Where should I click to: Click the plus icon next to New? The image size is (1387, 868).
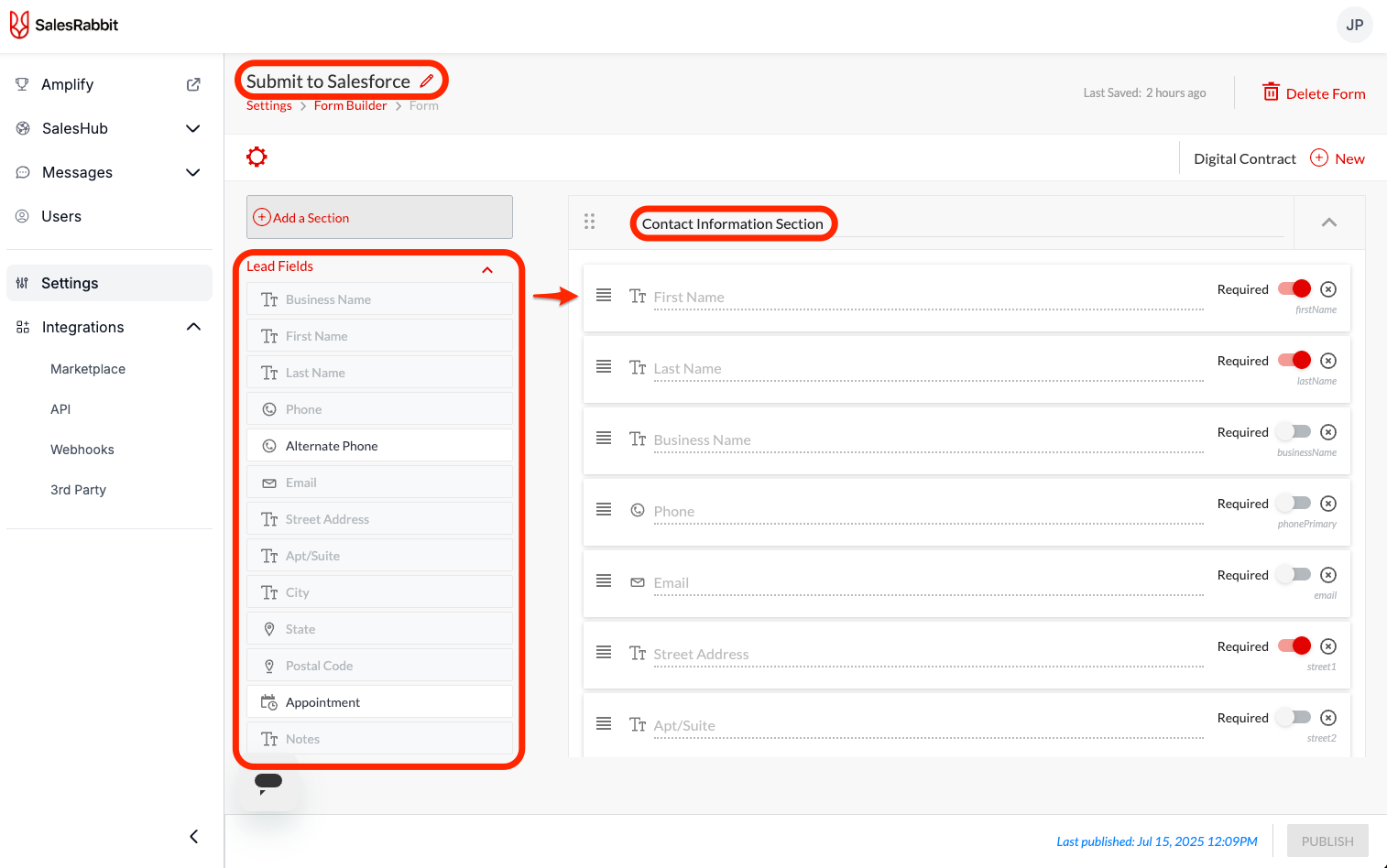pos(1319,157)
